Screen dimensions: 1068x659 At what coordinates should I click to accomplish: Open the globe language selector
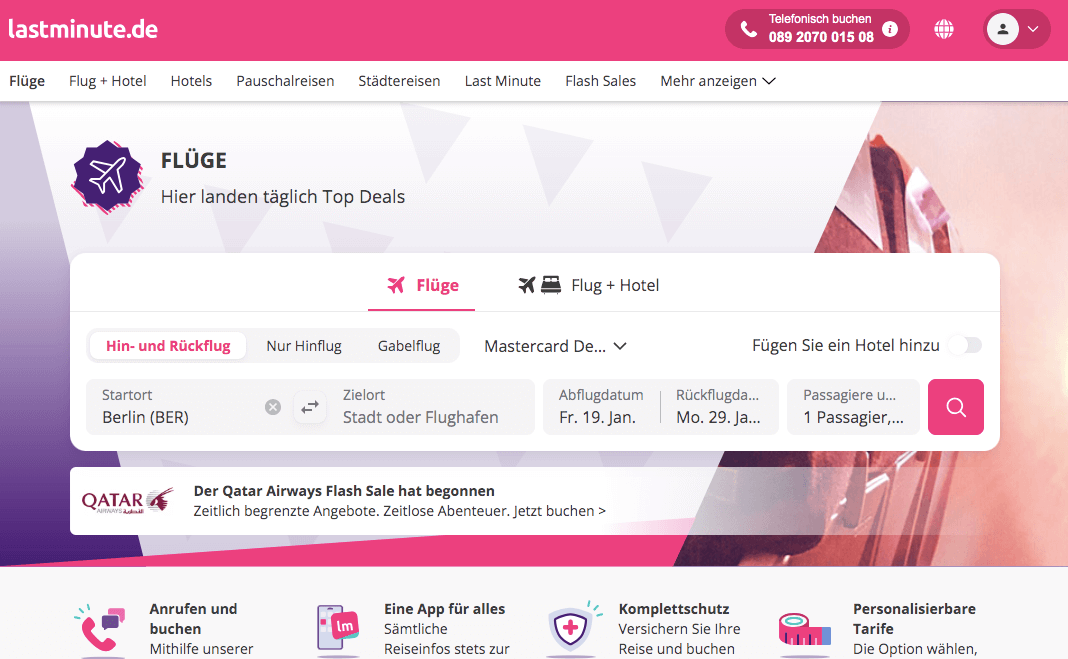[x=943, y=29]
